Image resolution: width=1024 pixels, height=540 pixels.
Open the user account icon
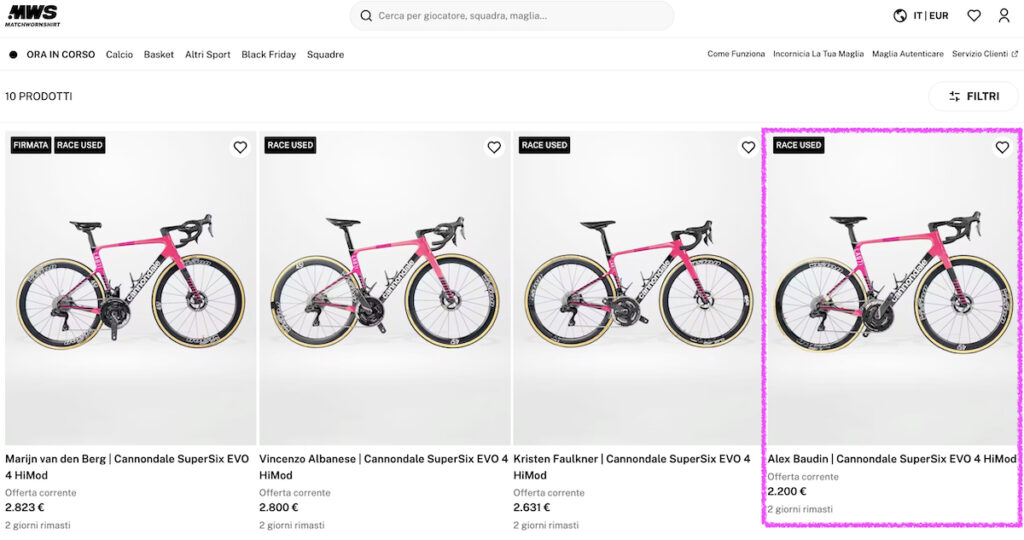[1004, 16]
